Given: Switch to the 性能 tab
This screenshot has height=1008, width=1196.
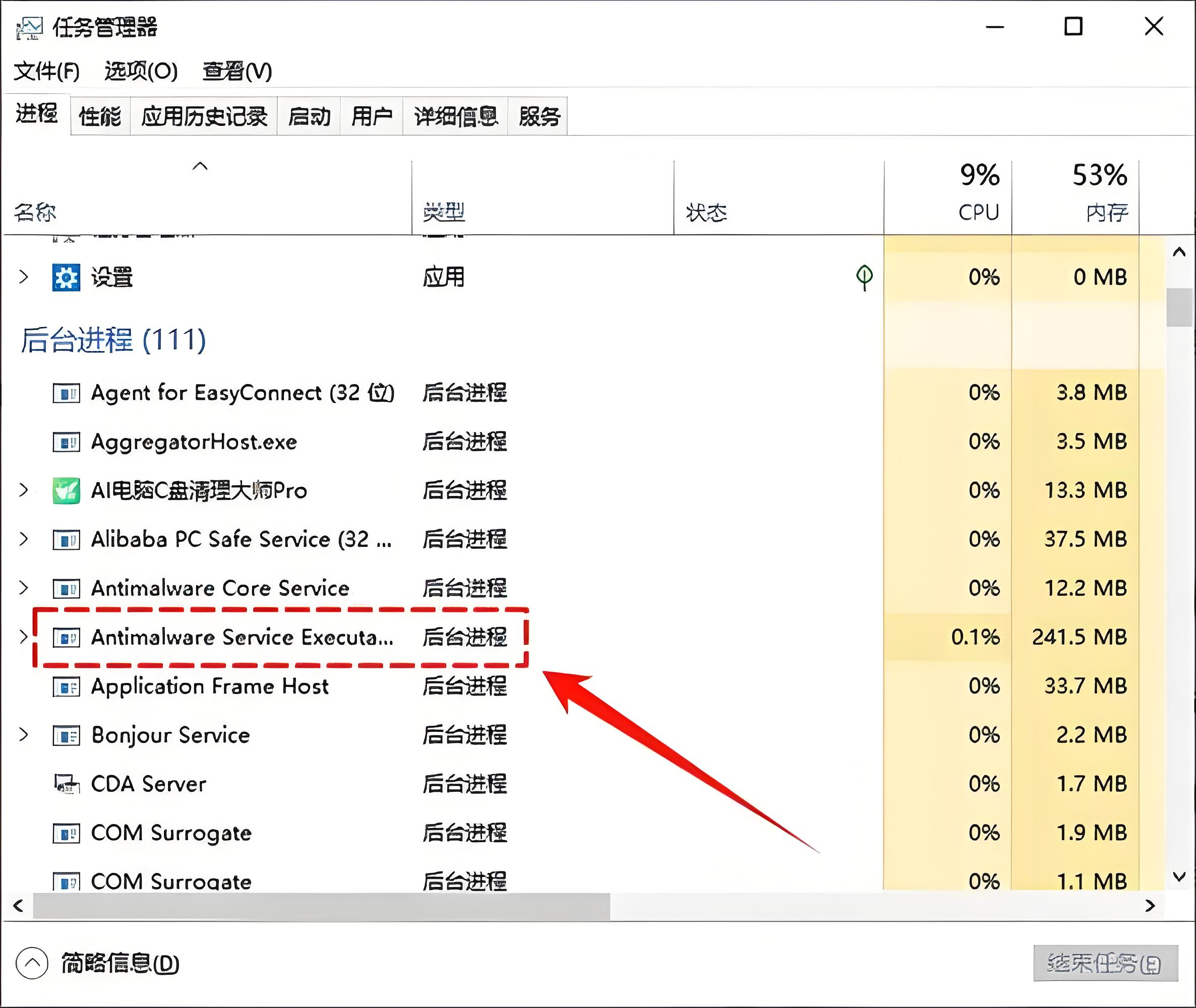Looking at the screenshot, I should pos(100,116).
